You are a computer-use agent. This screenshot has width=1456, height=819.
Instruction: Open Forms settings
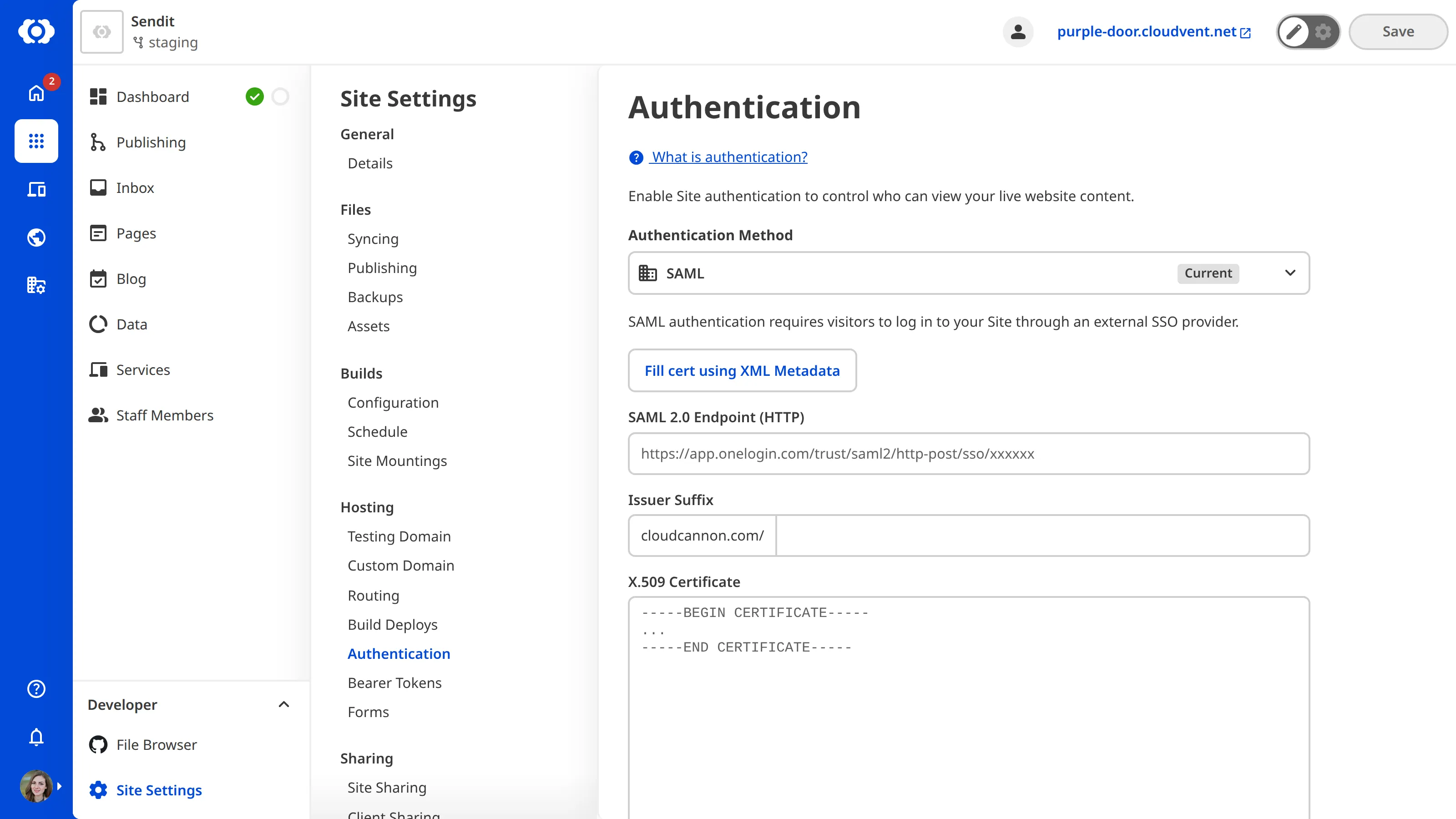(369, 712)
